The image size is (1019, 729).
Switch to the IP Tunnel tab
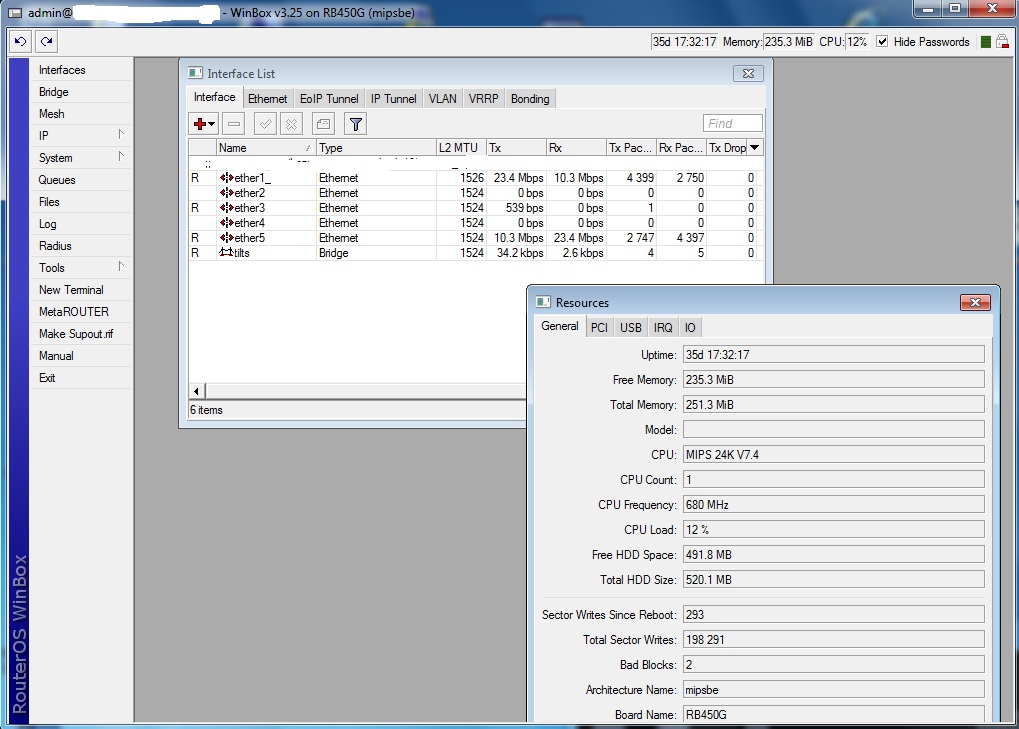(393, 99)
